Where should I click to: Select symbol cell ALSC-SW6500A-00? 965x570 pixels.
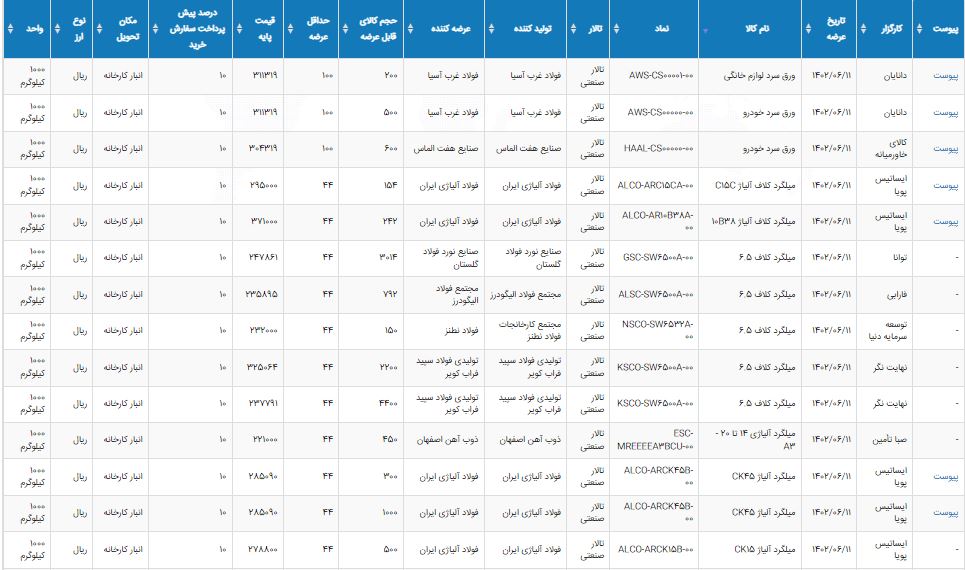point(655,294)
